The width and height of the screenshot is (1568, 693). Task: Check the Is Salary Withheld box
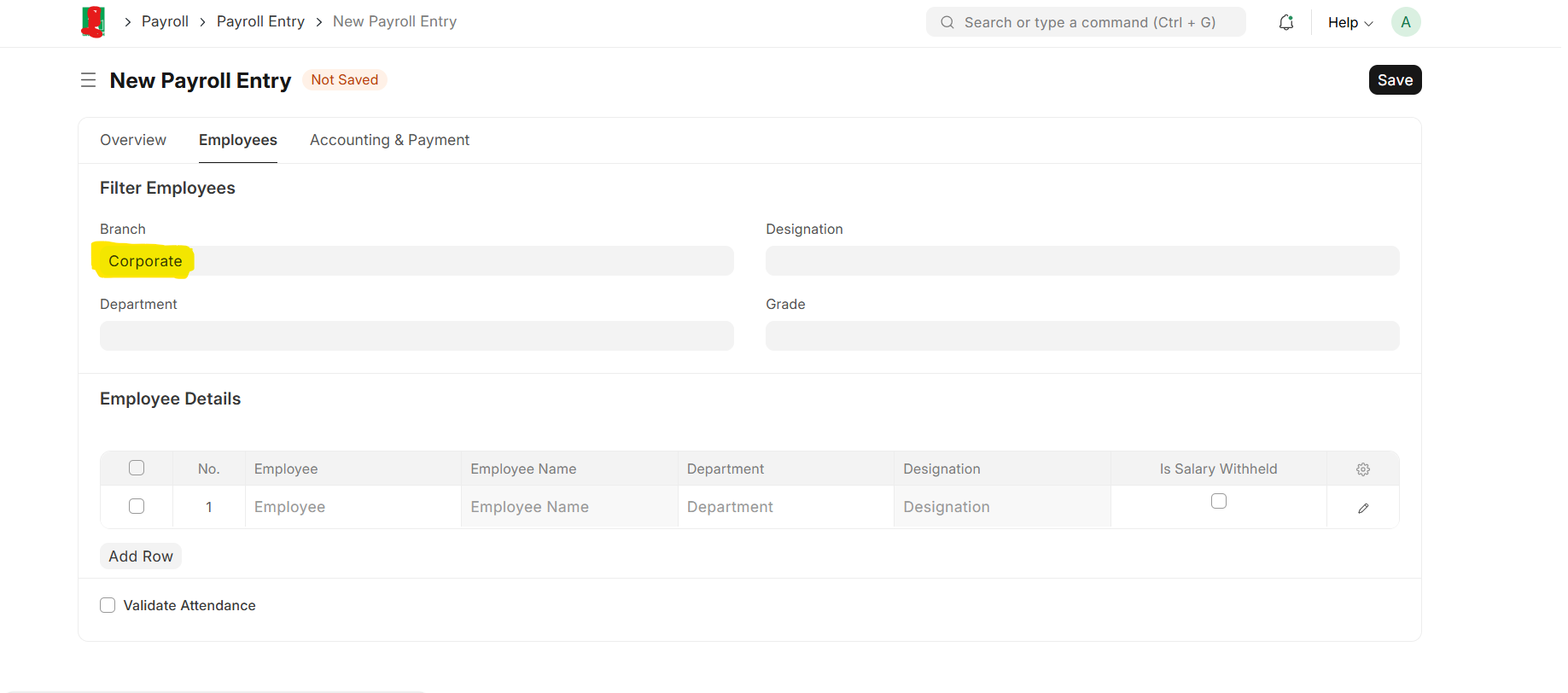(1218, 501)
